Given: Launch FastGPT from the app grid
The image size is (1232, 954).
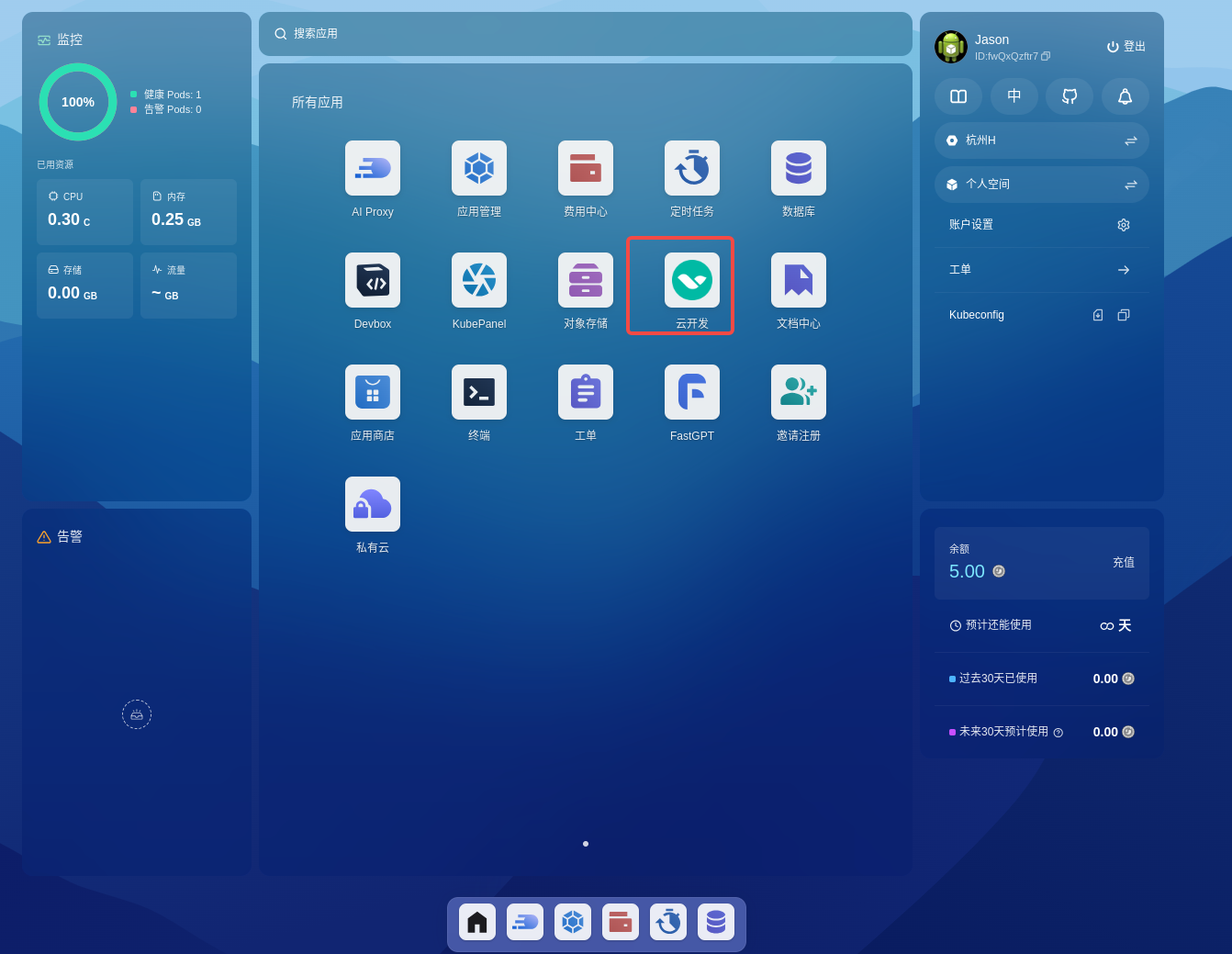Looking at the screenshot, I should pyautogui.click(x=692, y=392).
